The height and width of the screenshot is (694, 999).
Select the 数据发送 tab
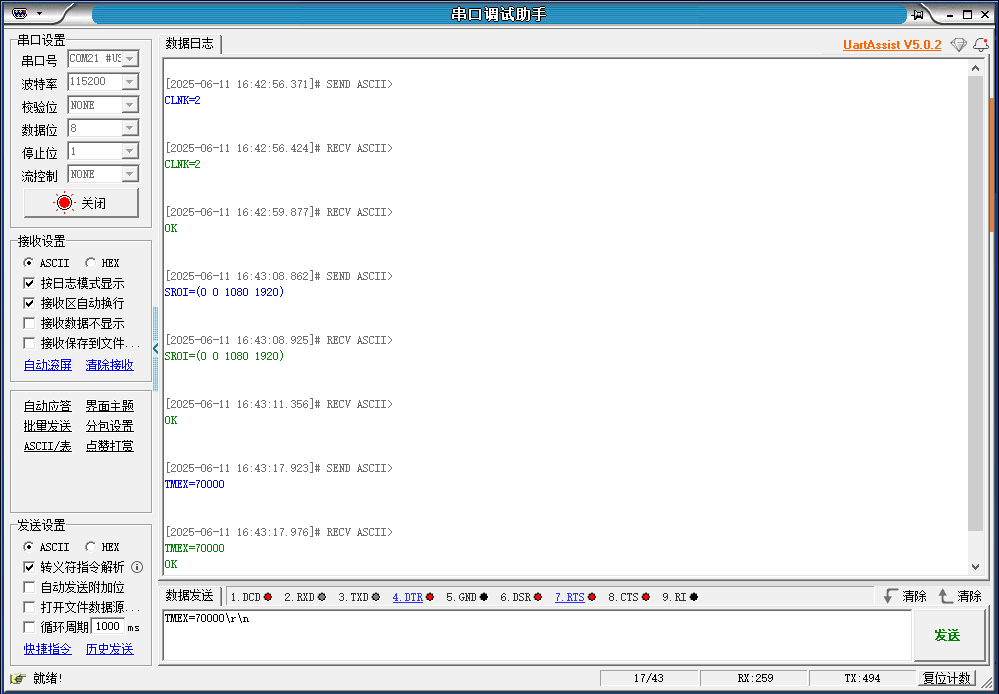(x=189, y=596)
